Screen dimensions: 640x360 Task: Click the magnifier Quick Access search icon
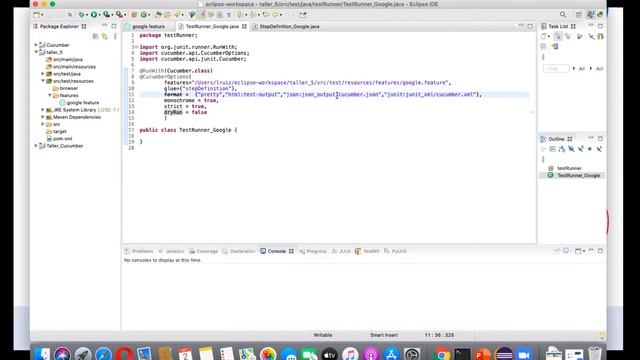pyautogui.click(x=563, y=15)
